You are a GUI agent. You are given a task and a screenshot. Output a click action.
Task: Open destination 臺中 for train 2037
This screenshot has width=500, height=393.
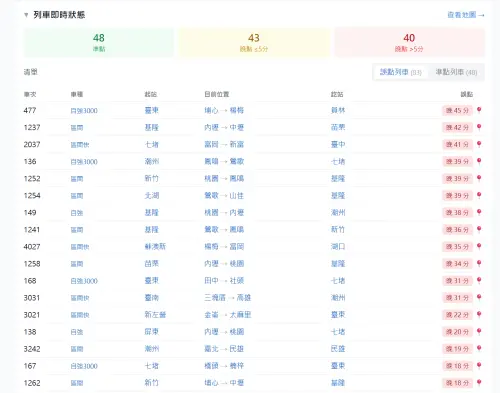338,144
